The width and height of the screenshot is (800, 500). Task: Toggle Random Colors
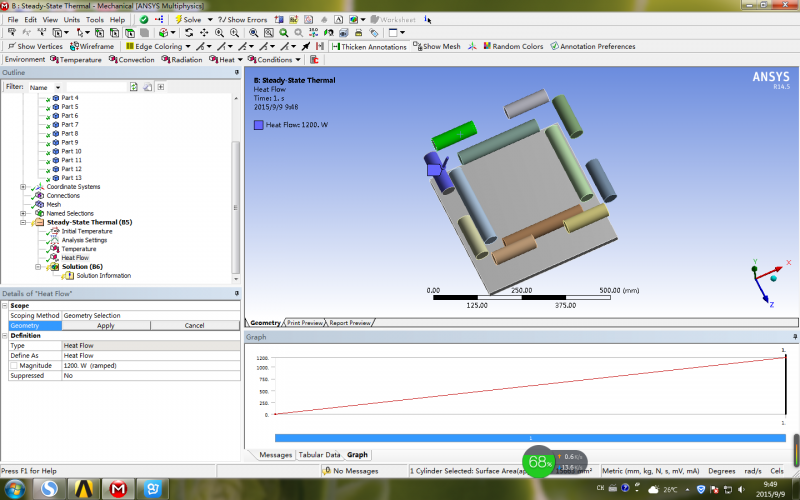[513, 46]
